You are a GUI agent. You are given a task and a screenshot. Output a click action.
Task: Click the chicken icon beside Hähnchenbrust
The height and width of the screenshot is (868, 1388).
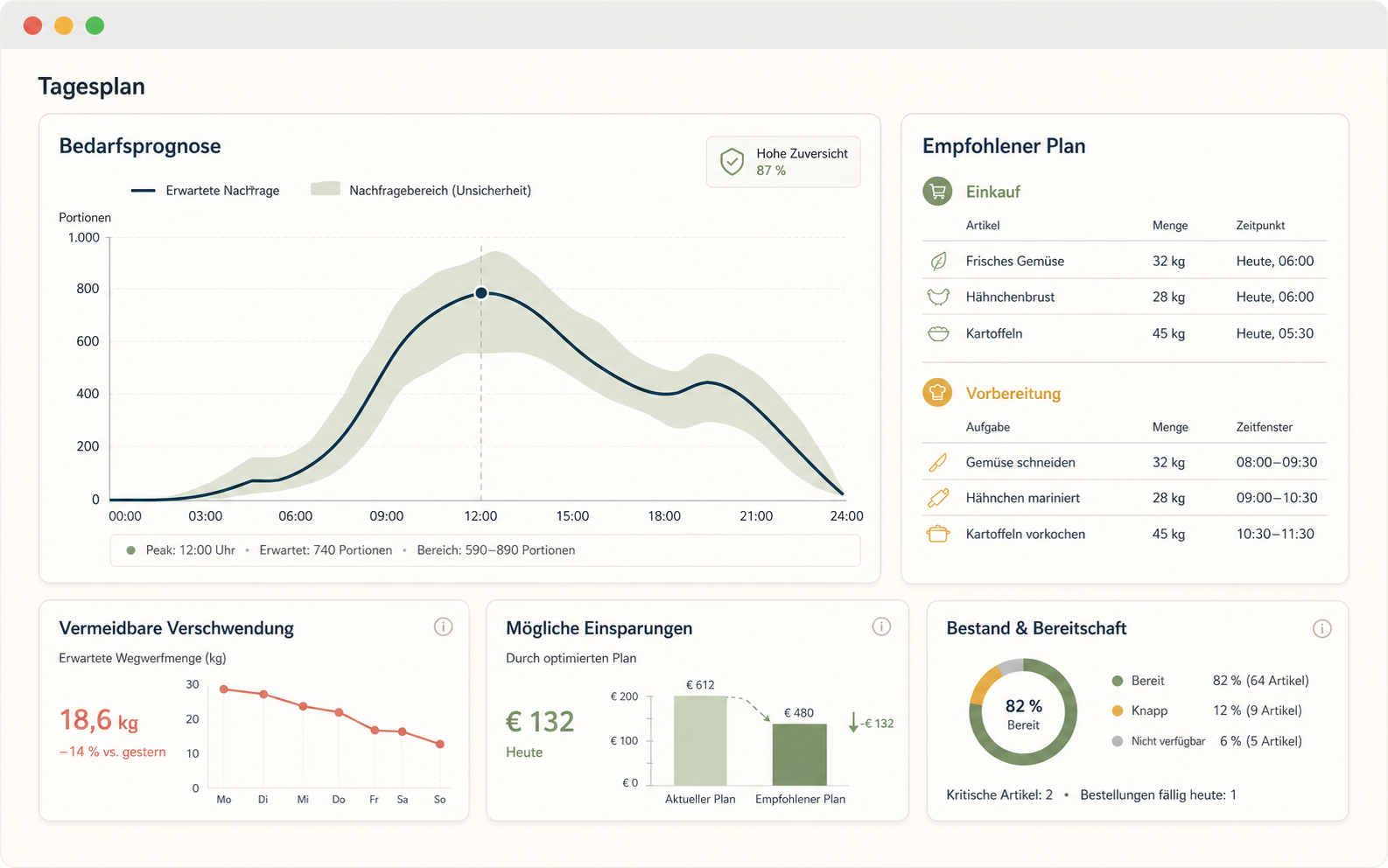coord(938,297)
